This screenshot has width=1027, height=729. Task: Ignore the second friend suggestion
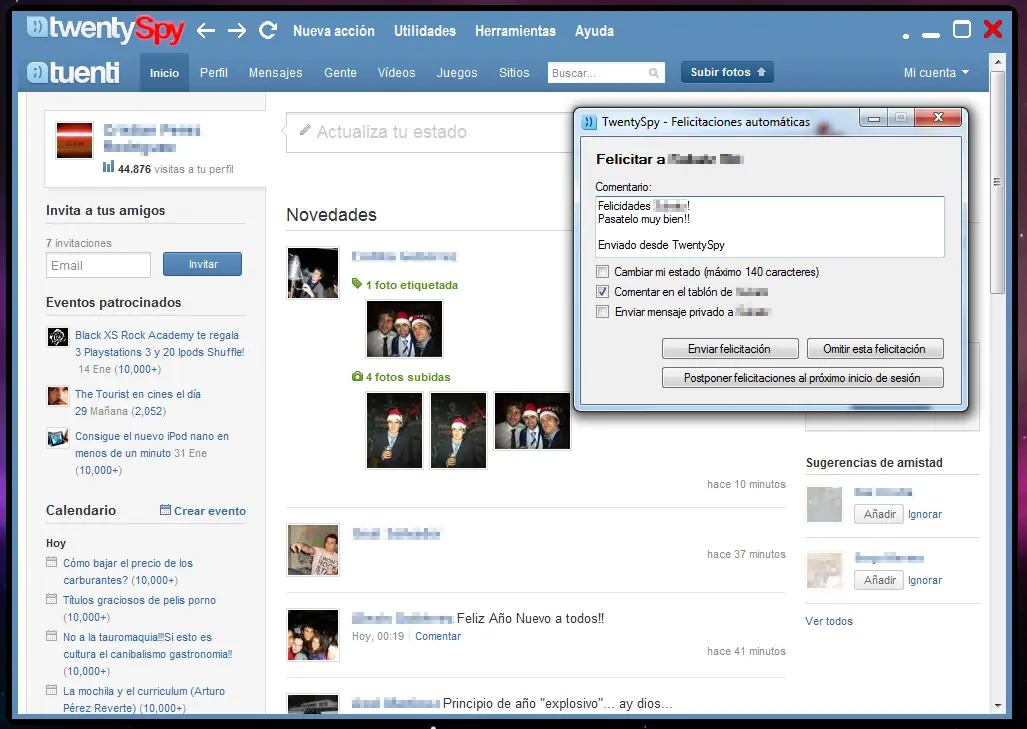[925, 580]
